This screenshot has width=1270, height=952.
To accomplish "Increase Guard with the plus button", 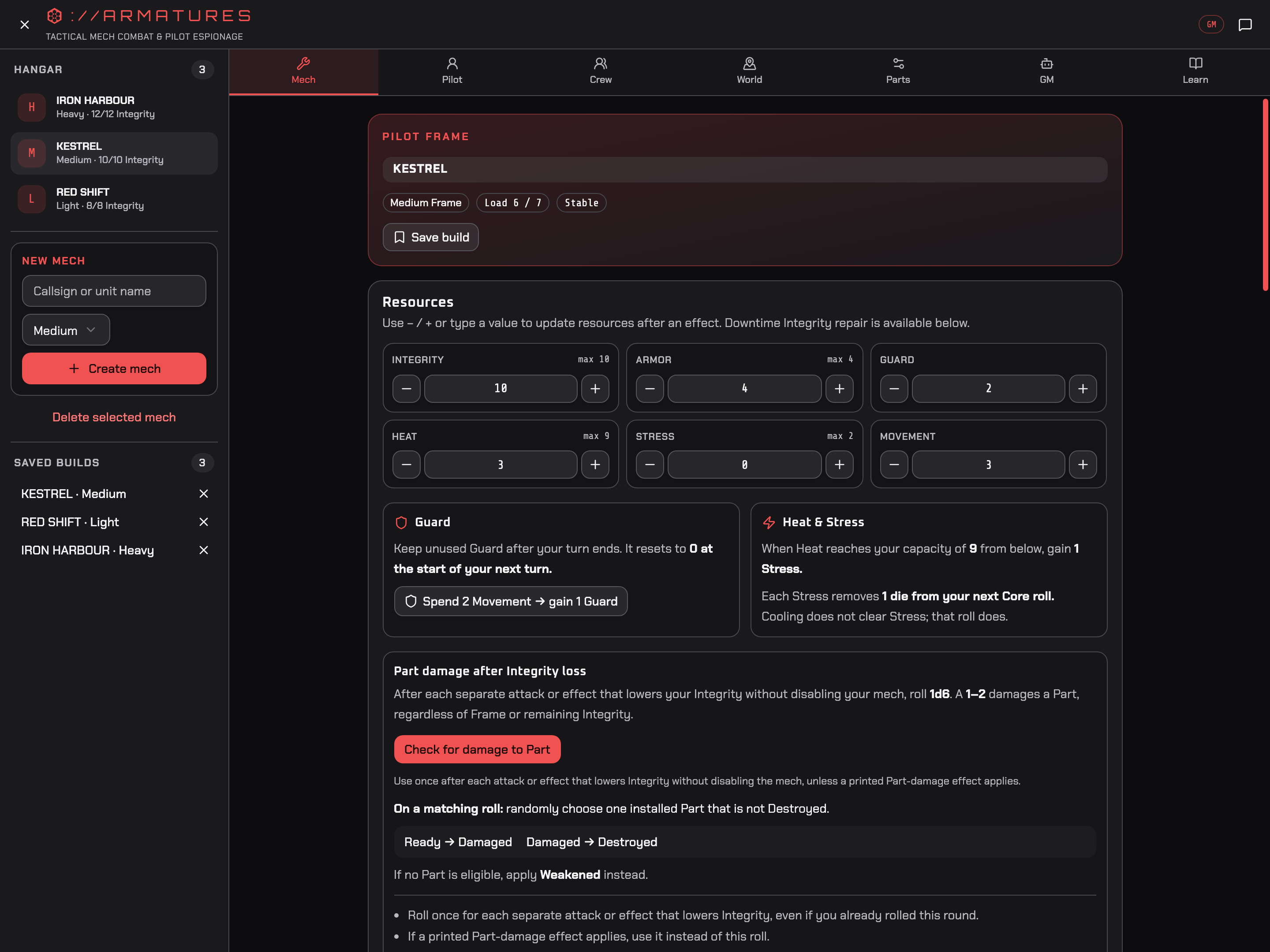I will click(x=1083, y=388).
